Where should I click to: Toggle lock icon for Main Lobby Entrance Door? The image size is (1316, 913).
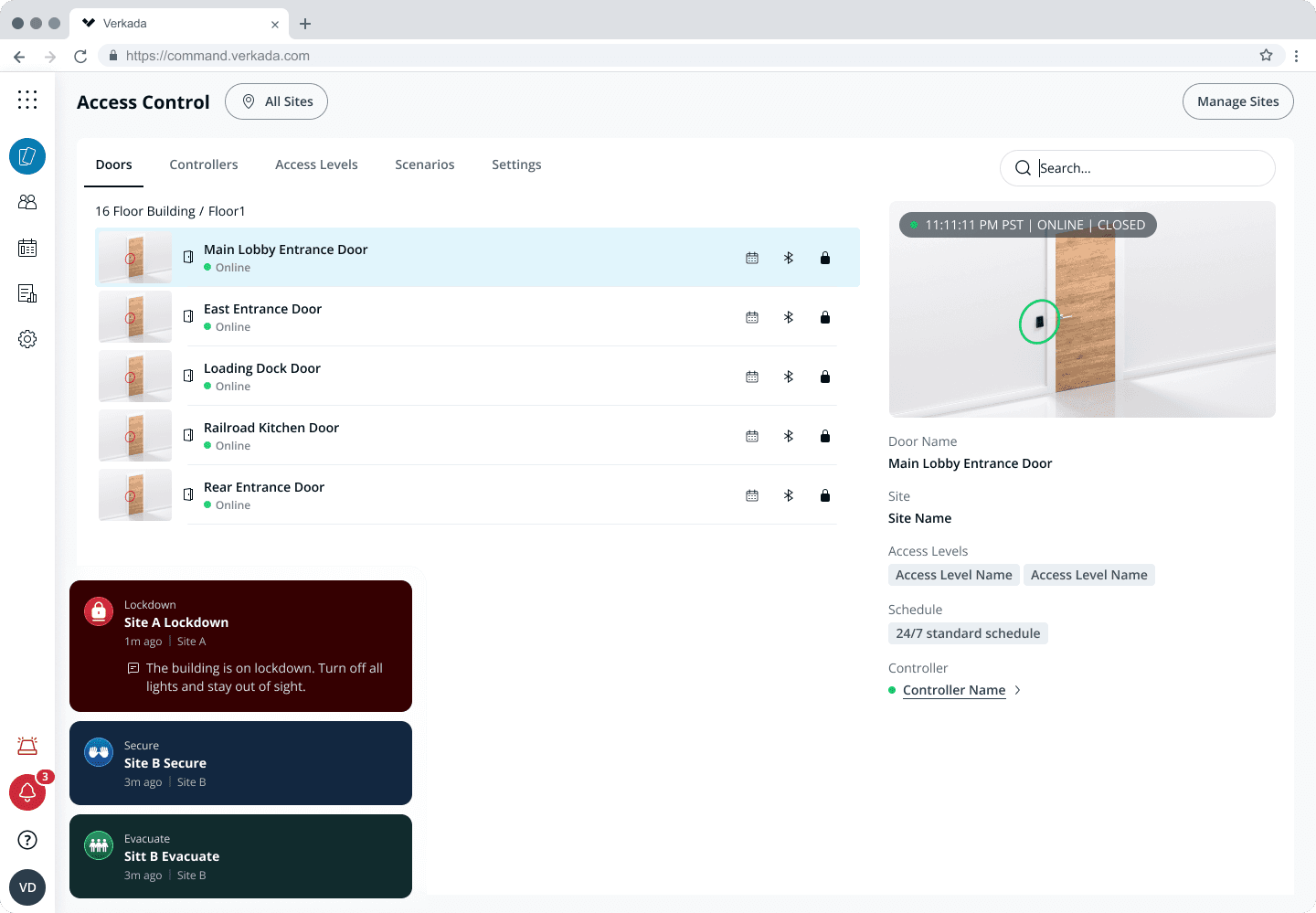pos(825,259)
